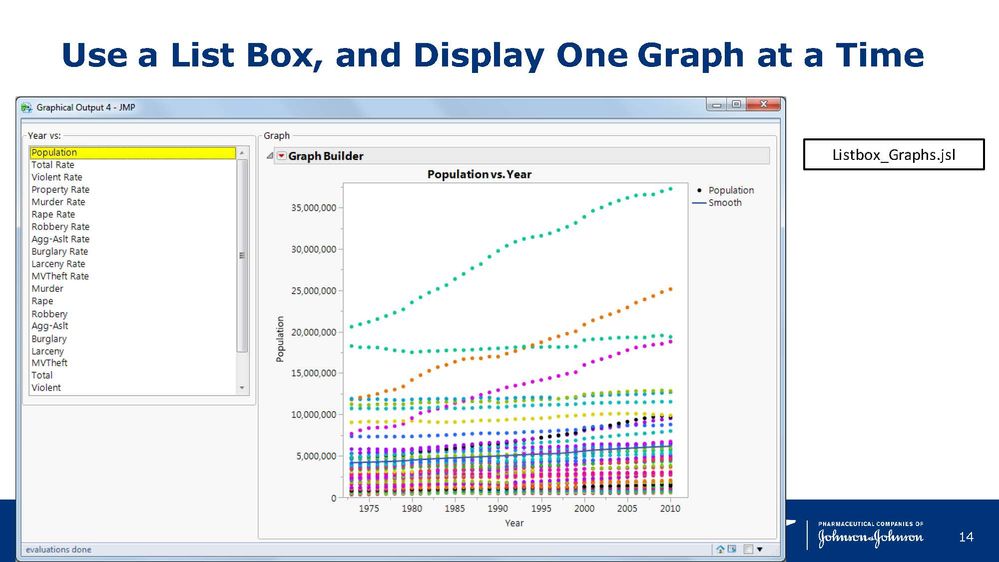This screenshot has height=562, width=999.
Task: Select Burglary Rate in the list box
Action: pyautogui.click(x=133, y=251)
